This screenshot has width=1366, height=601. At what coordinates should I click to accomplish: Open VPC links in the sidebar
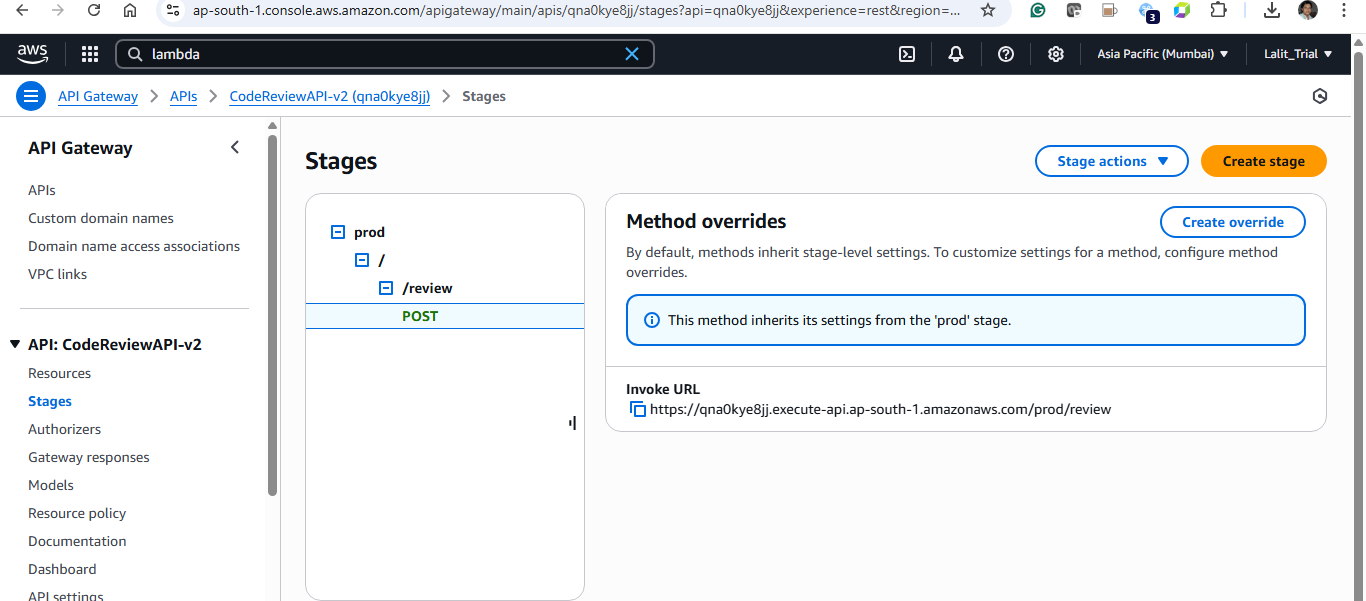pyautogui.click(x=57, y=274)
